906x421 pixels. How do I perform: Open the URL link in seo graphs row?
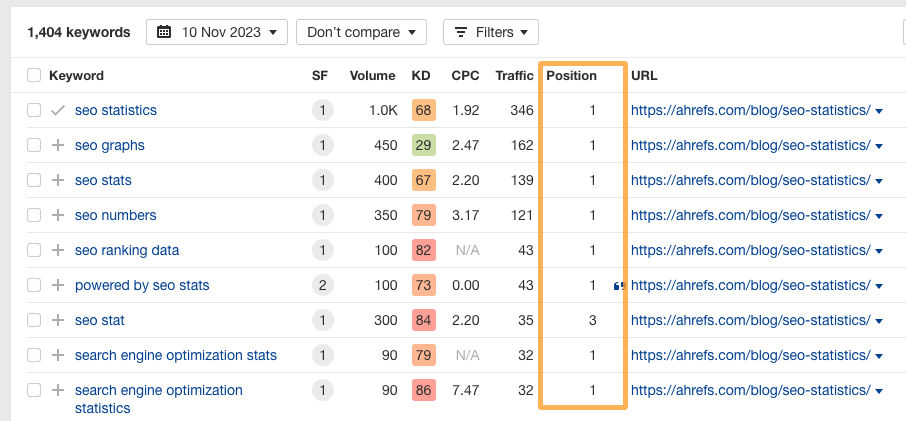[x=750, y=145]
